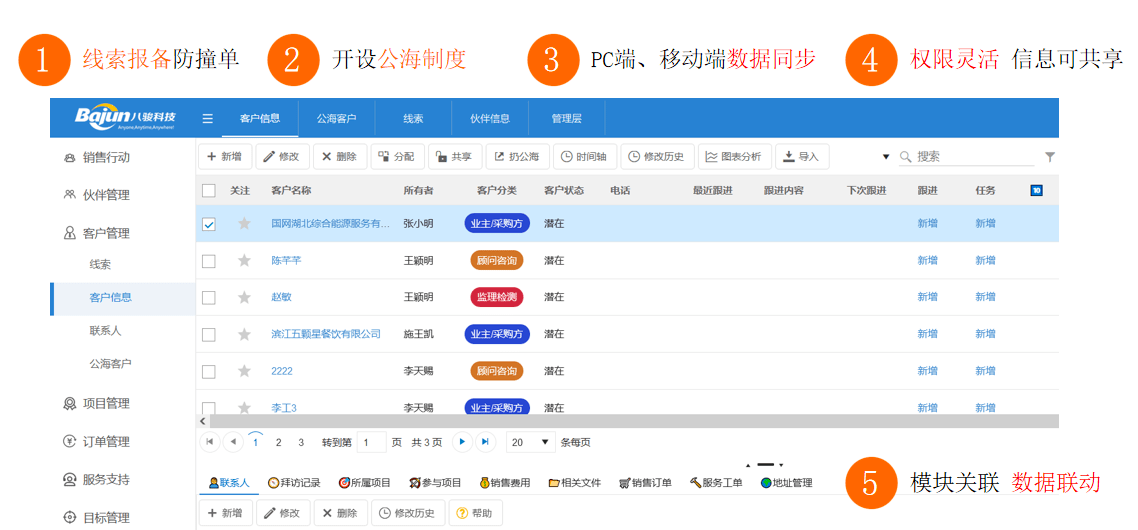The image size is (1138, 530).
Task: Star the 陈芊芊 customer row
Action: [244, 261]
